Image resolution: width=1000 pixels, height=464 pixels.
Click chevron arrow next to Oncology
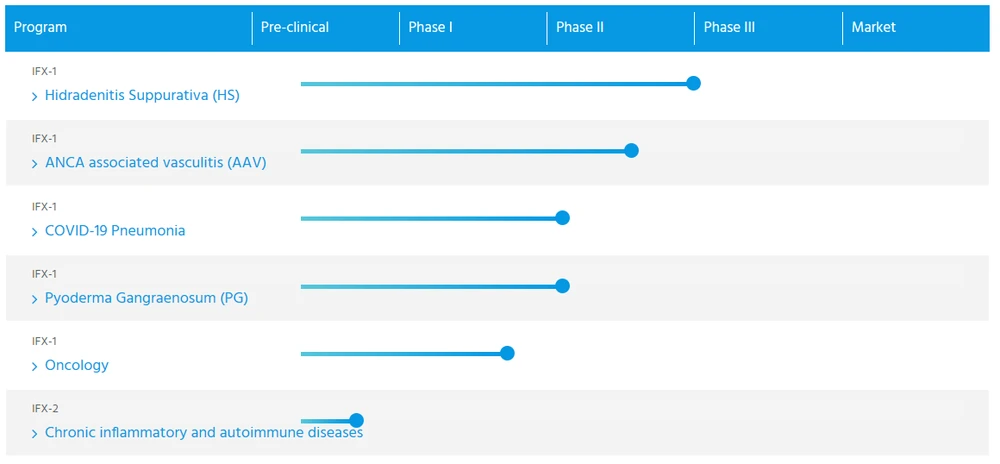(35, 367)
